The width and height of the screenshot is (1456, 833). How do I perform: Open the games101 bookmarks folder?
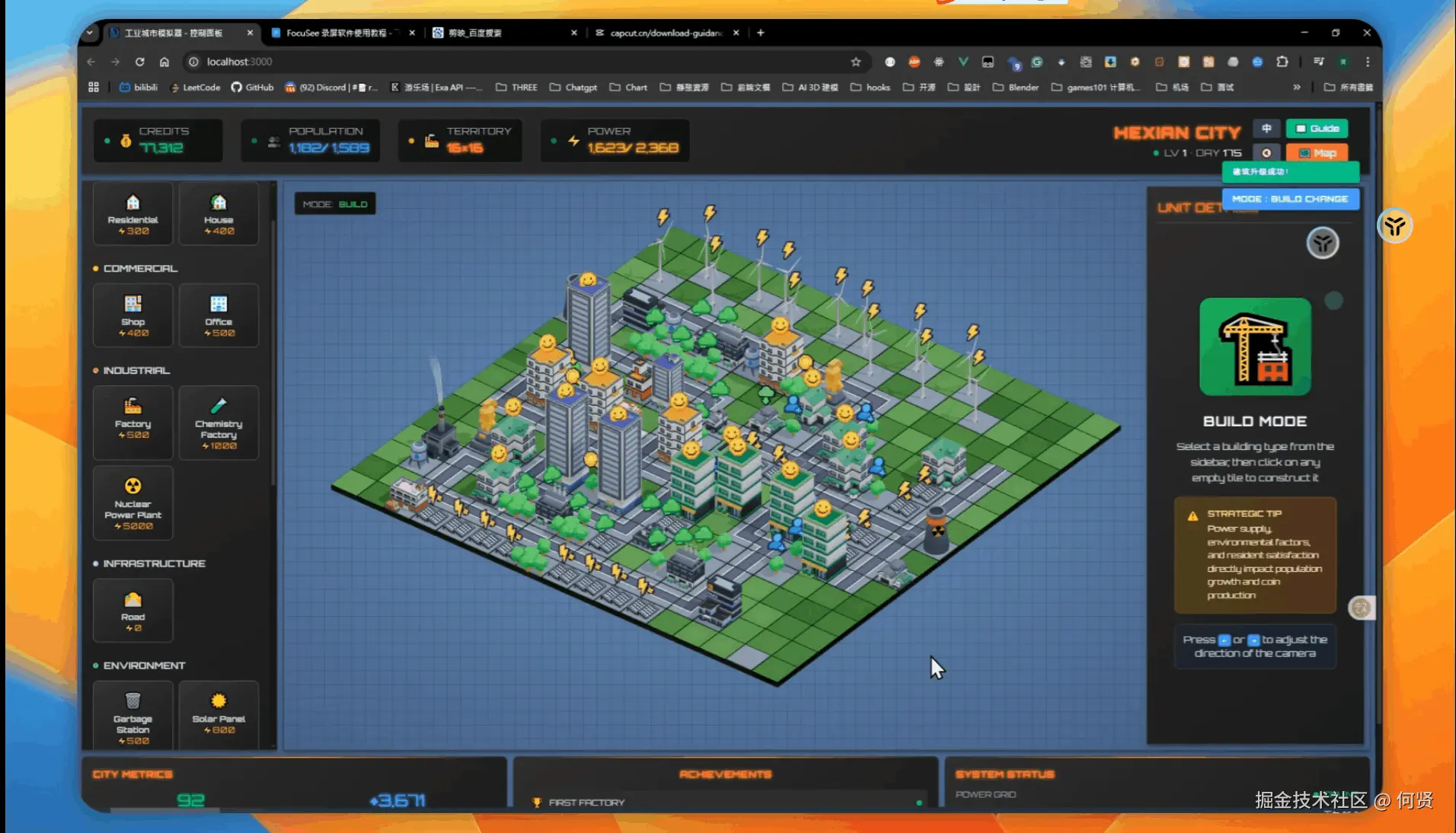click(x=1095, y=88)
